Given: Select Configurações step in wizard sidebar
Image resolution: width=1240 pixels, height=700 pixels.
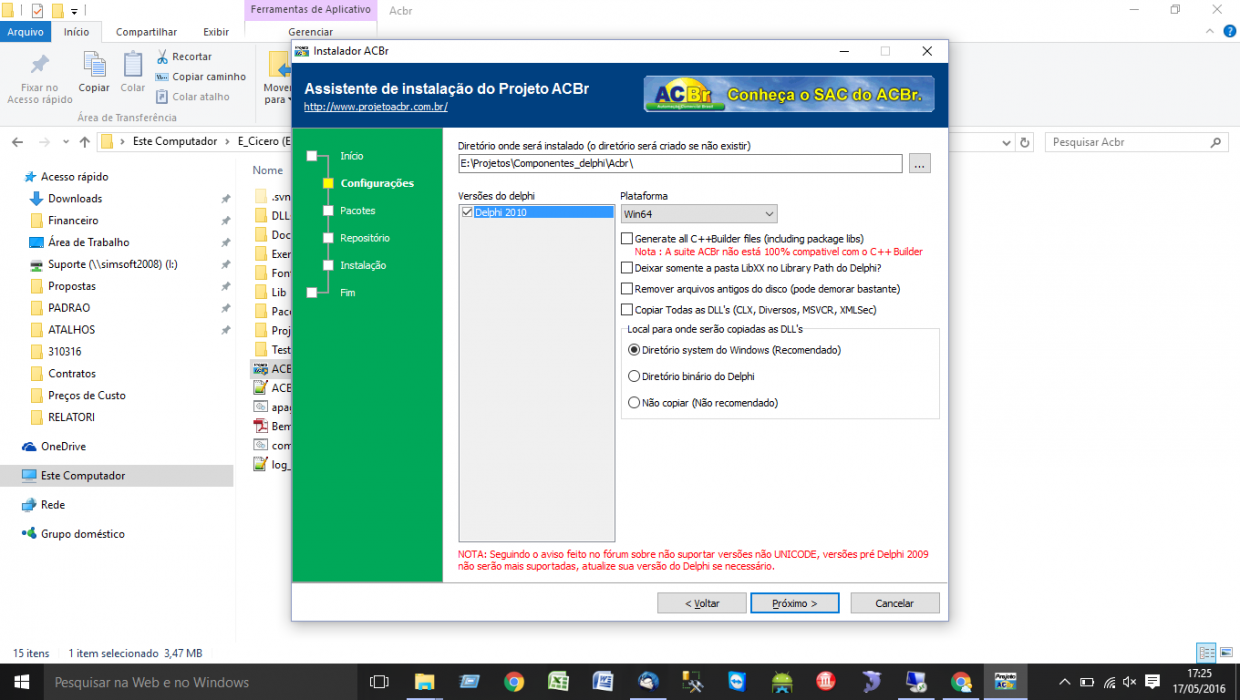Looking at the screenshot, I should [377, 183].
